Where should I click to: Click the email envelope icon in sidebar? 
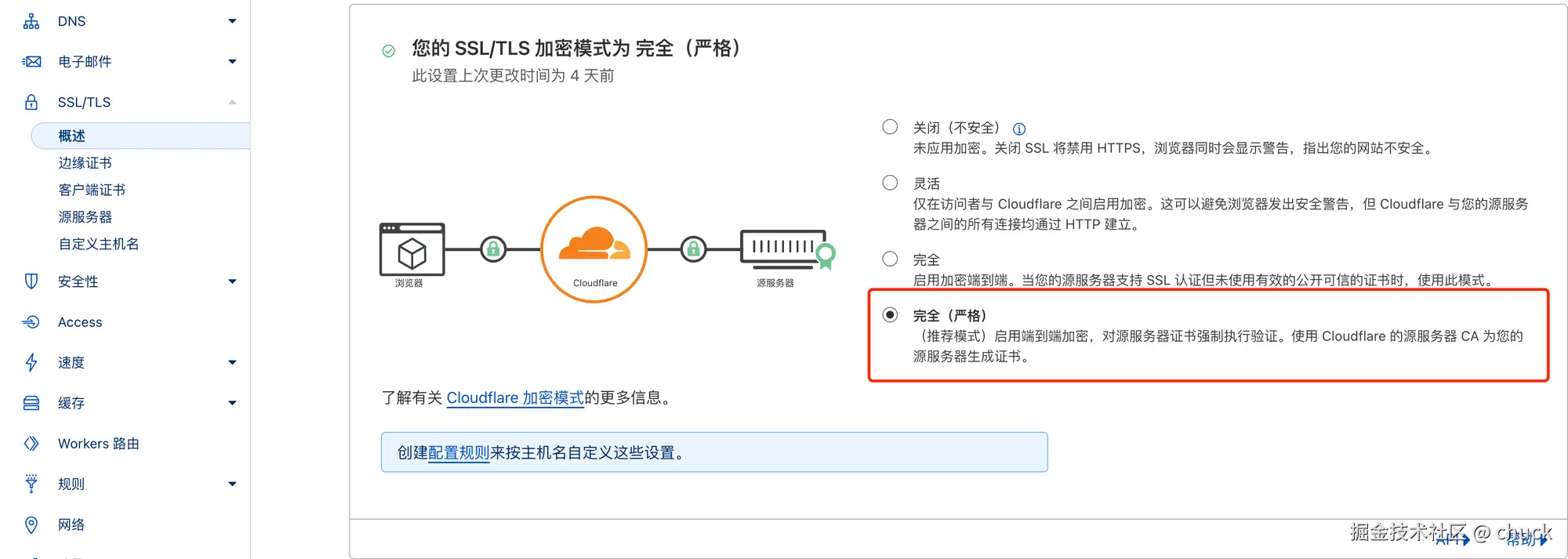click(x=31, y=61)
